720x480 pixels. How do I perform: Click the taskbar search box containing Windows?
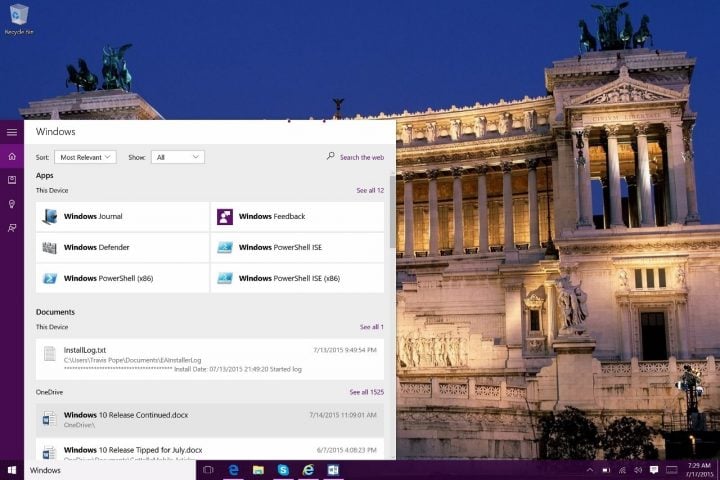[110, 470]
